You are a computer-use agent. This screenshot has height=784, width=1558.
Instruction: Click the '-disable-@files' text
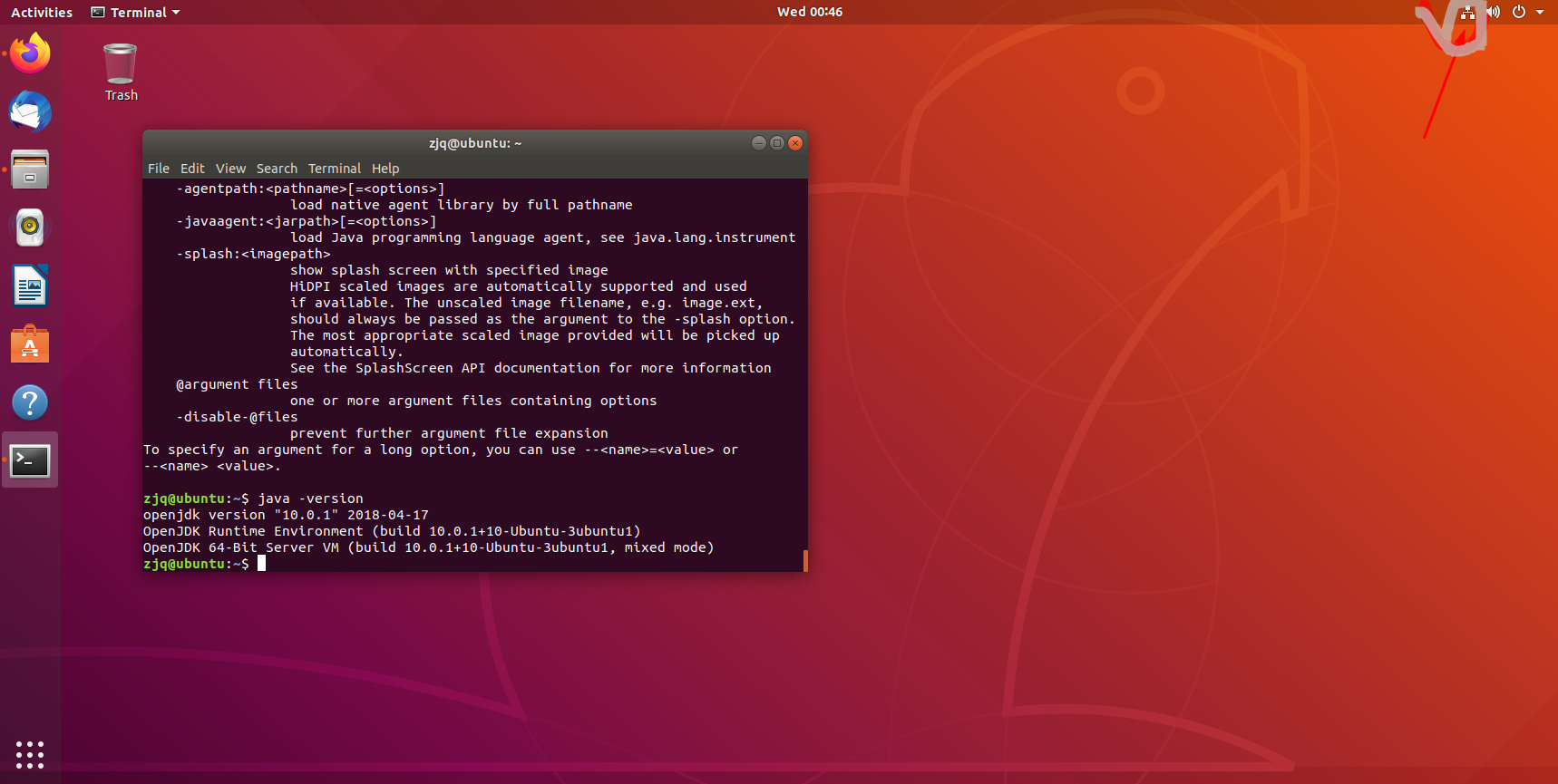pyautogui.click(x=237, y=417)
